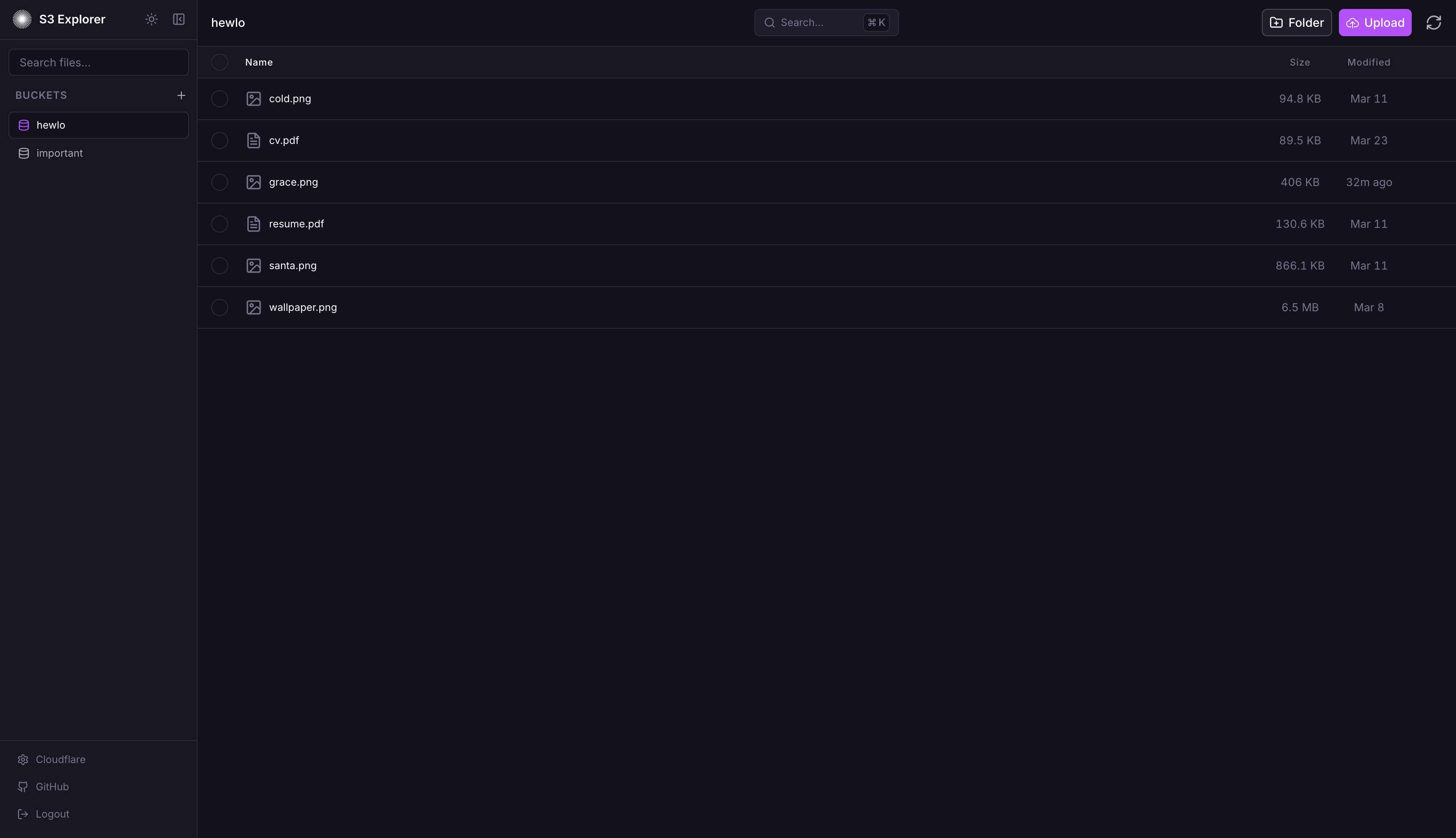Viewport: 1456px width, 838px height.
Task: Create a new folder with the Folder button
Action: click(1296, 23)
